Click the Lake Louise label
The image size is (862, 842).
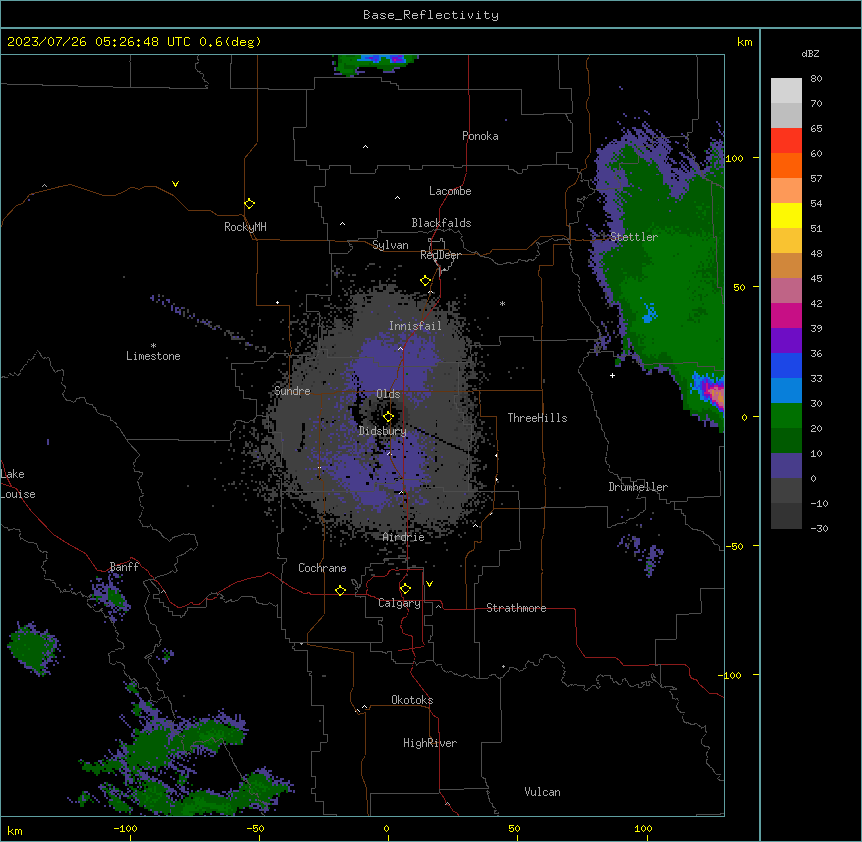click(x=18, y=484)
